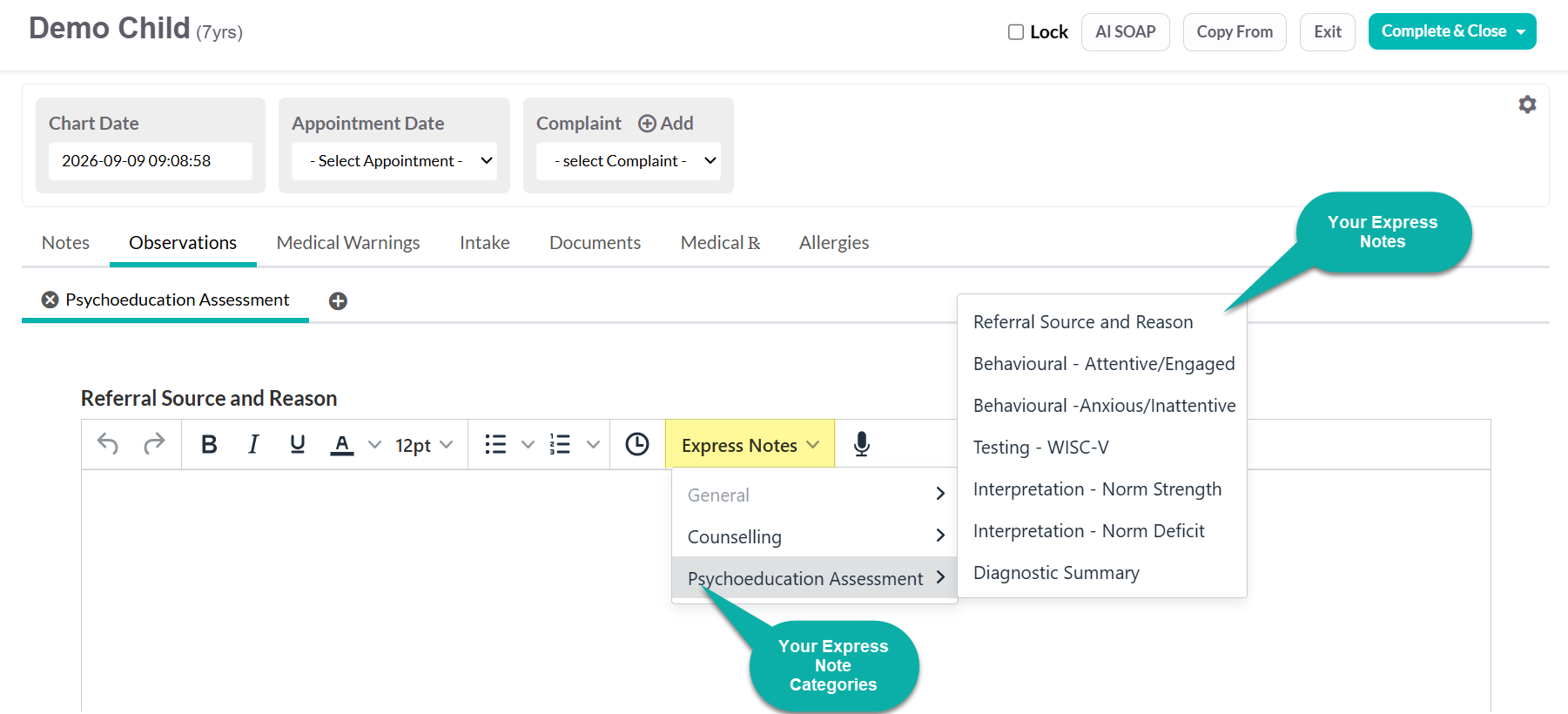Add a new observation template tab

(338, 301)
